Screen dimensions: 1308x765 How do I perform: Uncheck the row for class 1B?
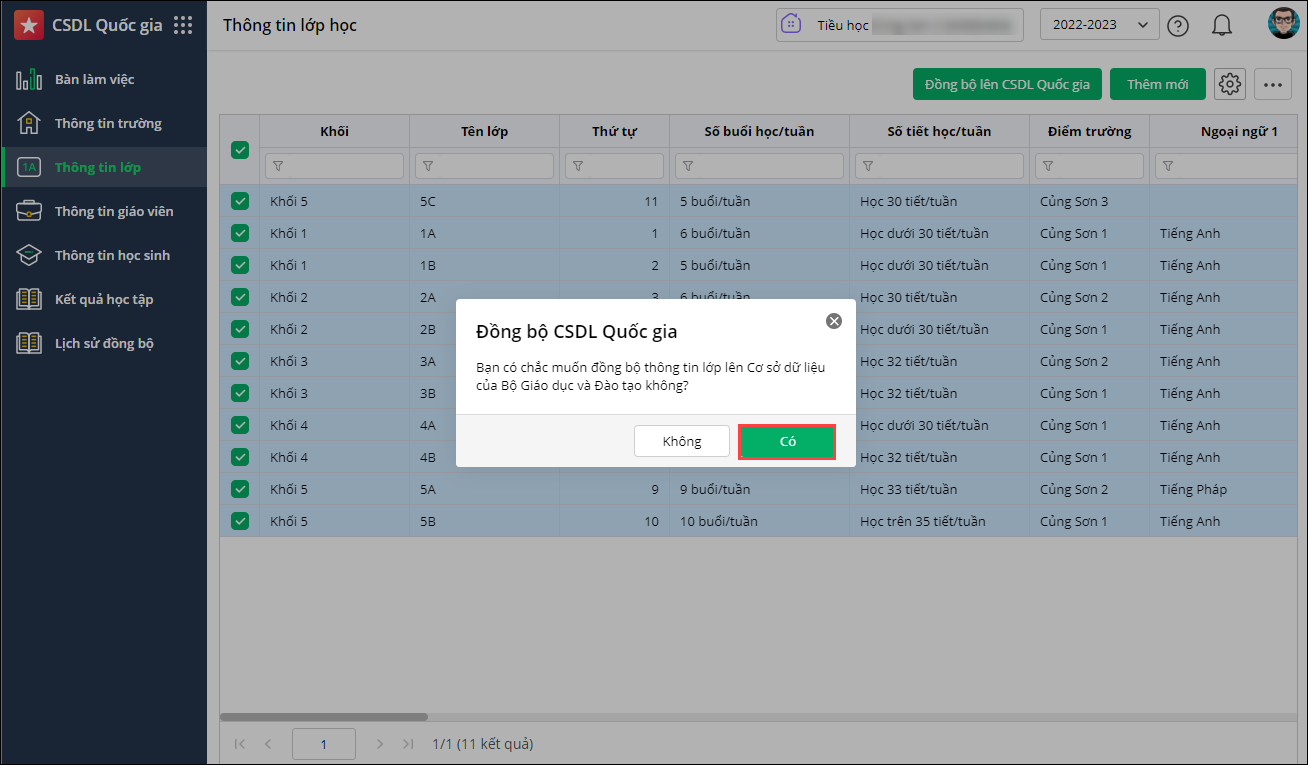click(240, 265)
